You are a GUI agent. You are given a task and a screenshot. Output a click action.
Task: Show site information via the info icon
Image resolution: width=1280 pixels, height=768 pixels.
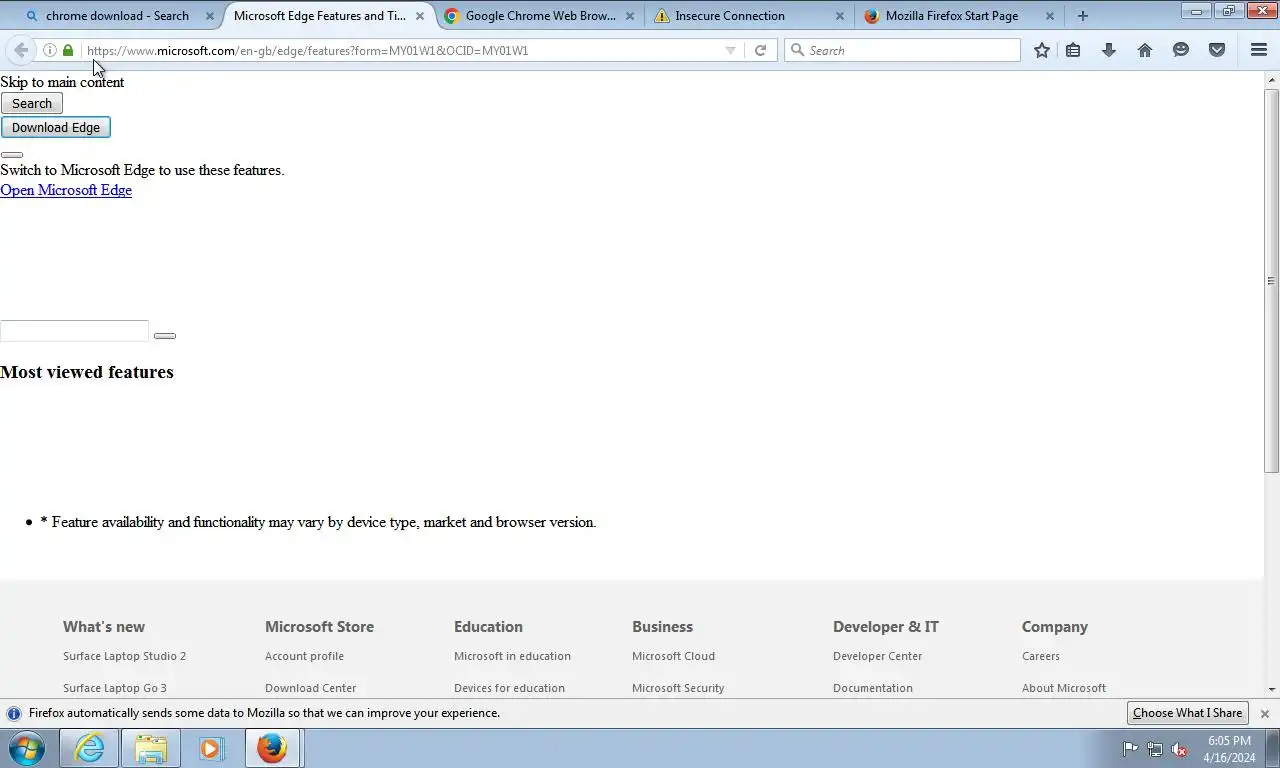tap(49, 50)
